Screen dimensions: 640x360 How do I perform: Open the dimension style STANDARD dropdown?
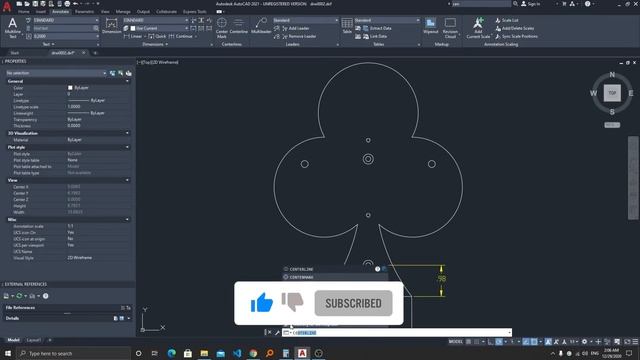156,20
